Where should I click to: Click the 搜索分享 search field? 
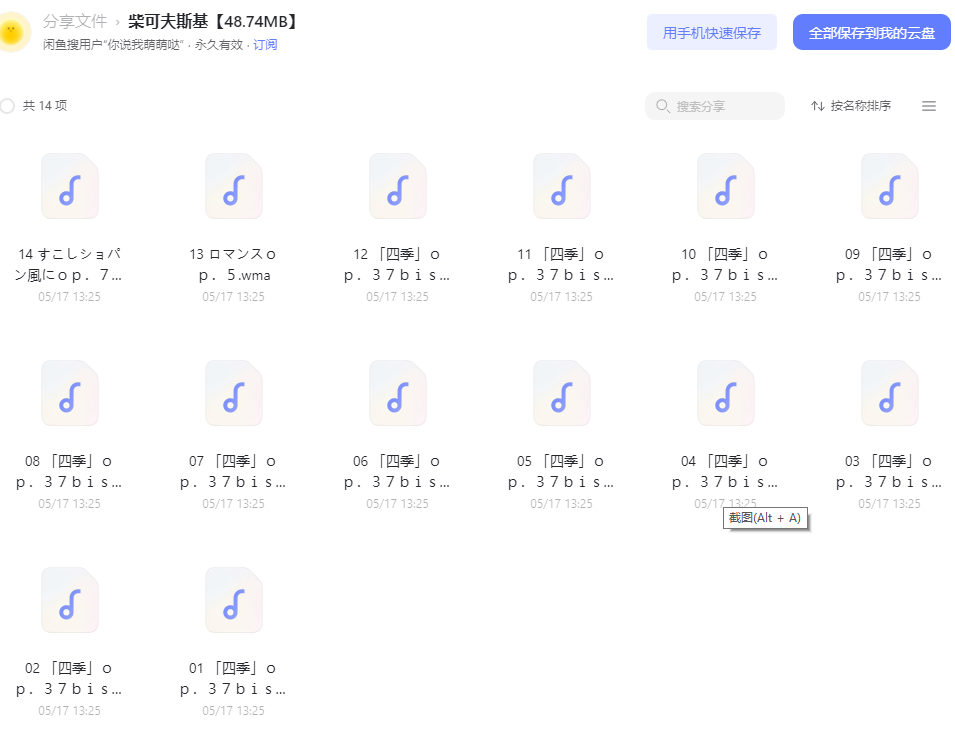coord(715,106)
